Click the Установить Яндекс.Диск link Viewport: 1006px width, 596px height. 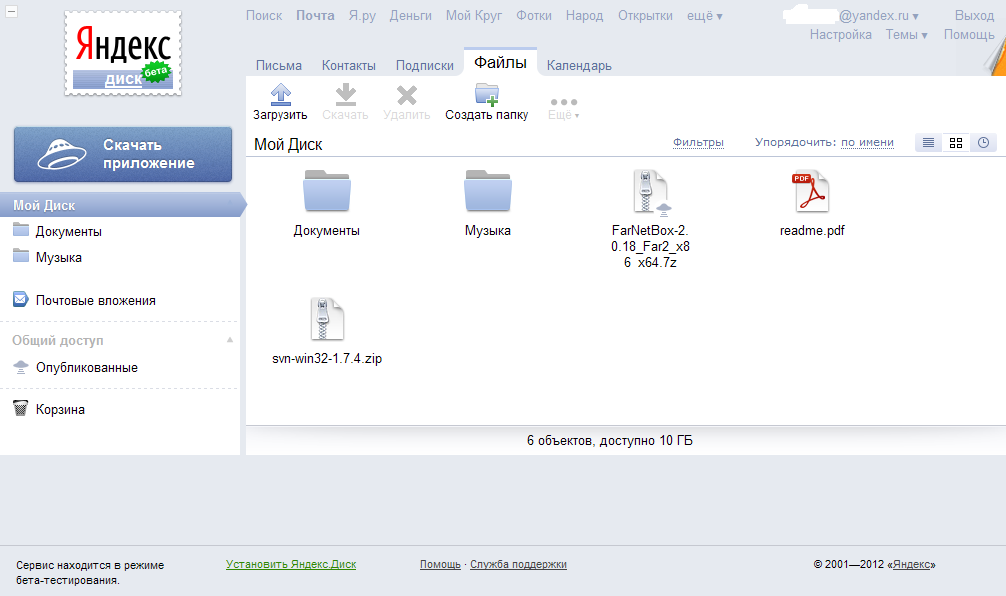coord(291,564)
